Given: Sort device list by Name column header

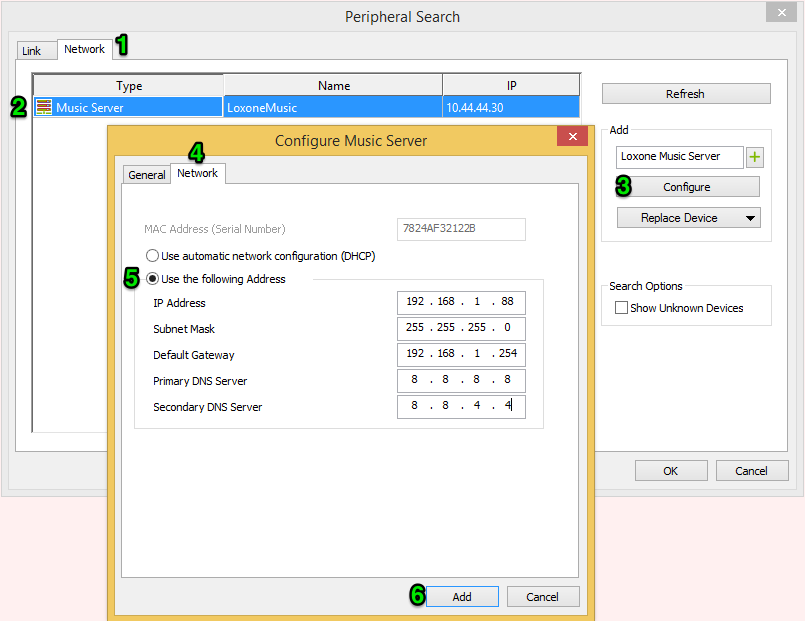Looking at the screenshot, I should click(x=333, y=86).
